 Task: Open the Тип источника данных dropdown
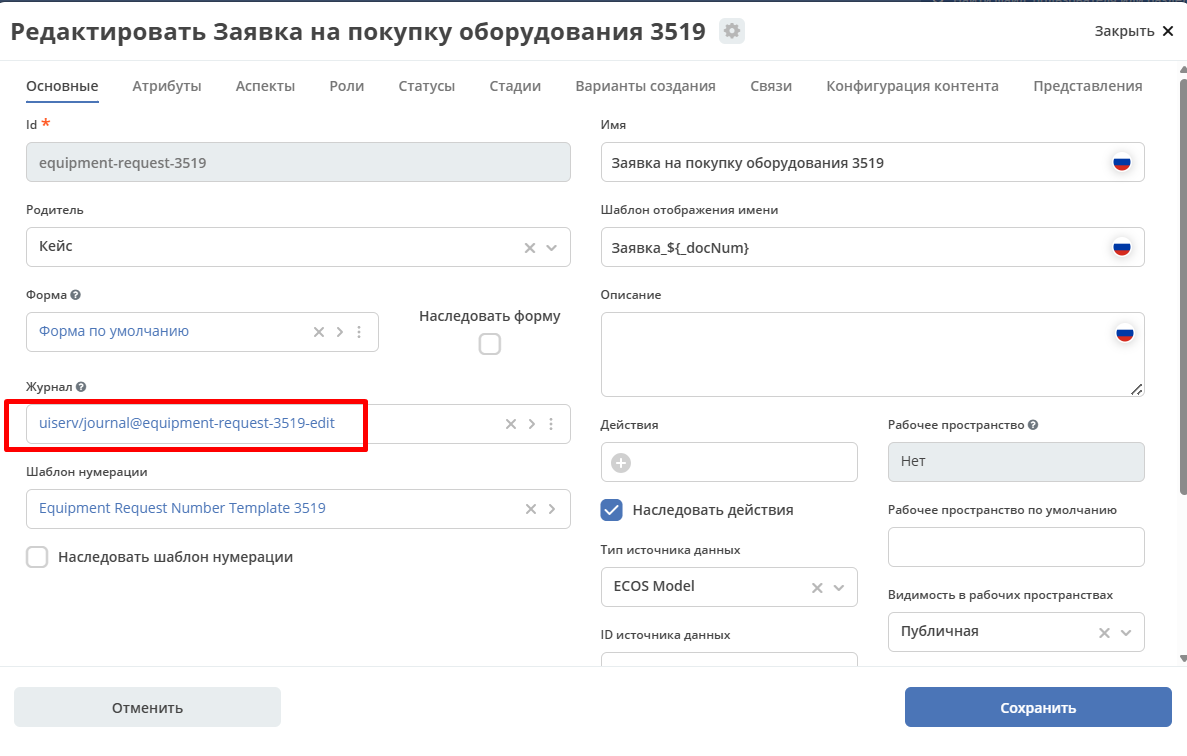[x=838, y=587]
